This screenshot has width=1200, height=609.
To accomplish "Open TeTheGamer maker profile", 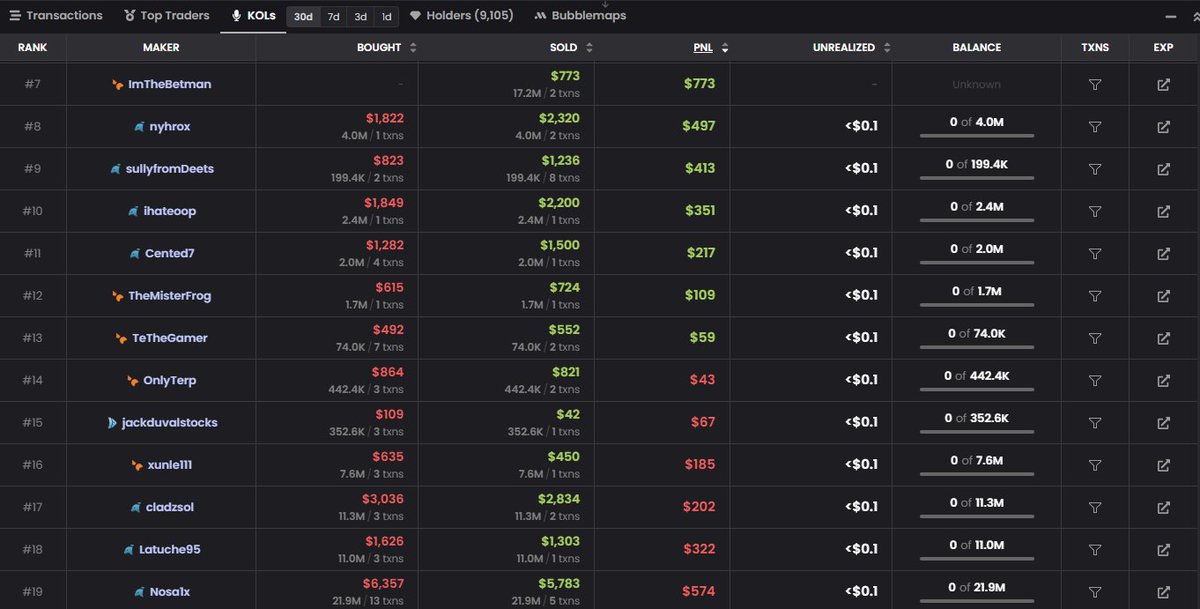I will [x=161, y=338].
